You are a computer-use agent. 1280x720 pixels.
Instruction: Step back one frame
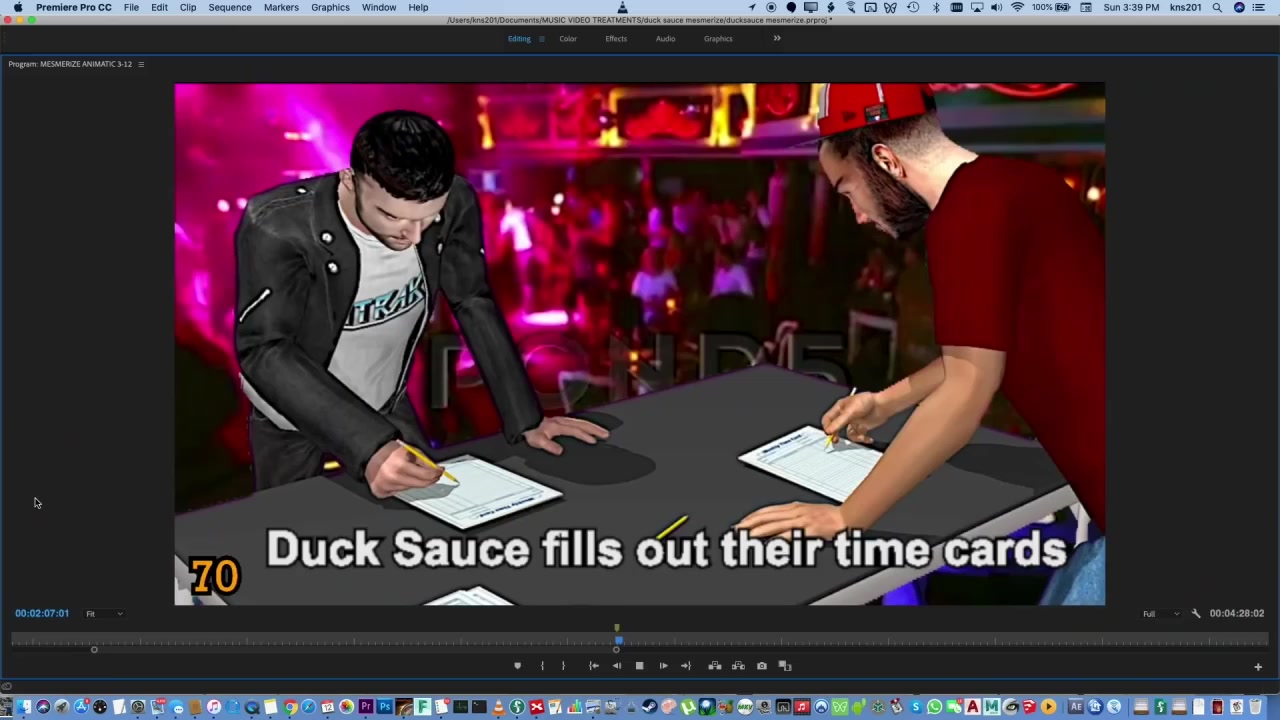[x=616, y=666]
